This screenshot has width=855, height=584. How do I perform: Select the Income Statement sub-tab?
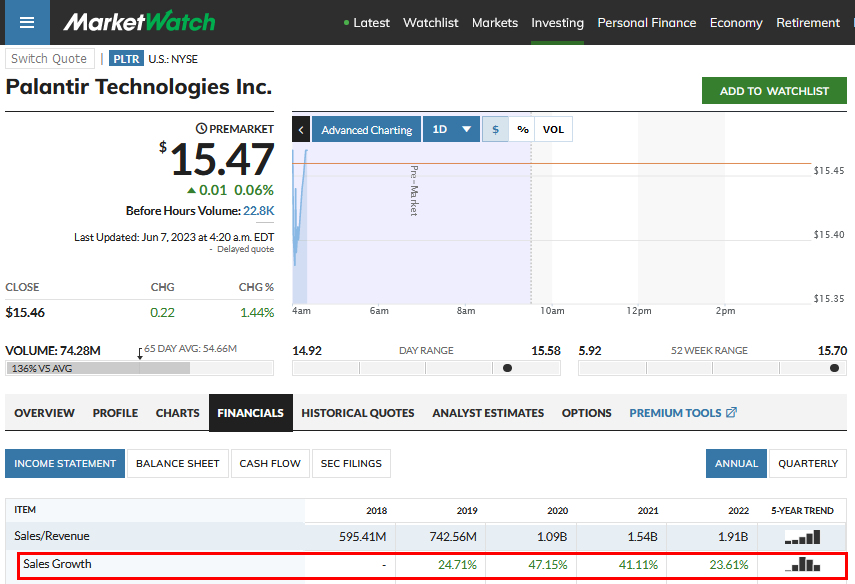pos(65,463)
